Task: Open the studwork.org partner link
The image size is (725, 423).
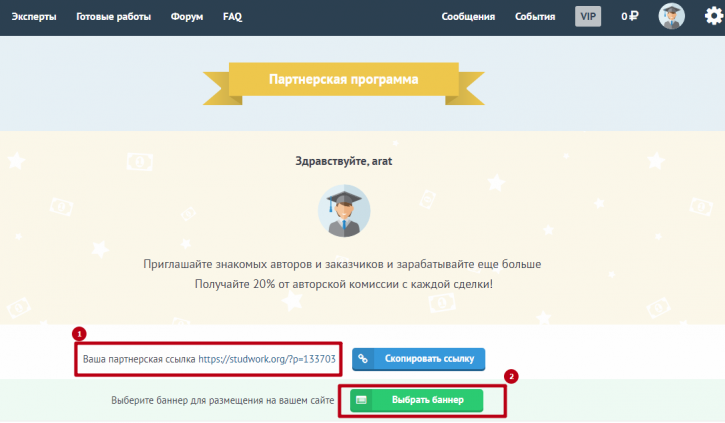Action: pos(267,359)
